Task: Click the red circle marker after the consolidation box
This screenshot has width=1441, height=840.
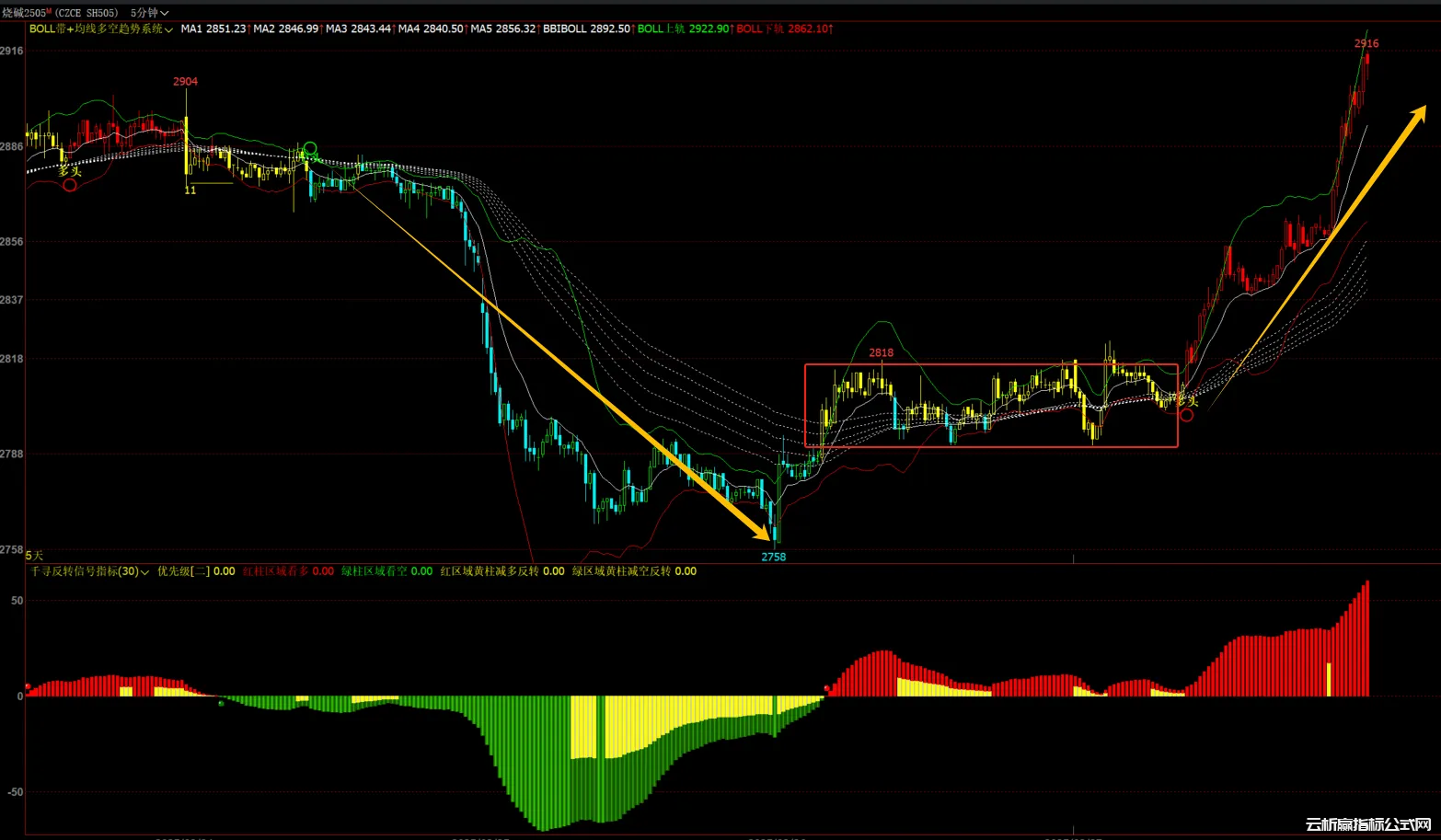Action: point(1186,415)
